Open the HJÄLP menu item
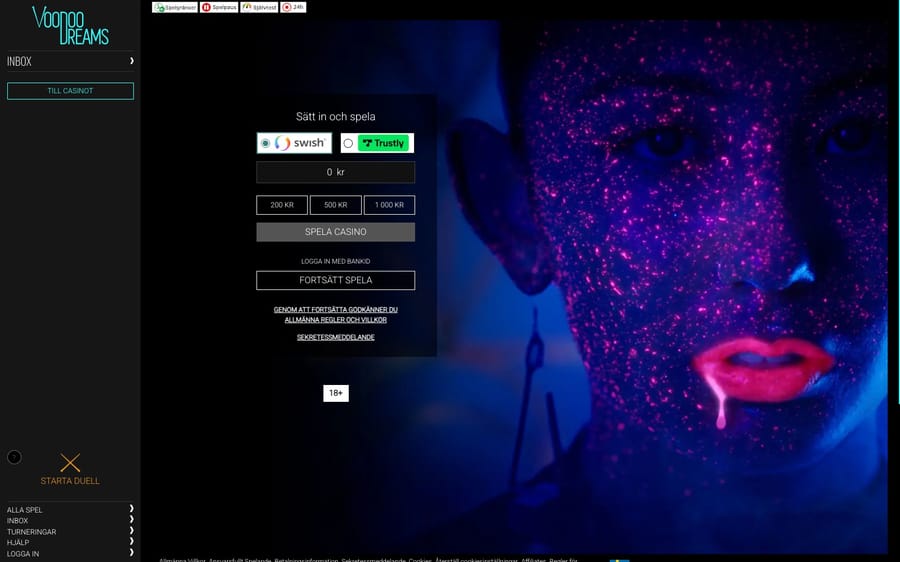Screen dimensions: 900x562 click(20, 543)
